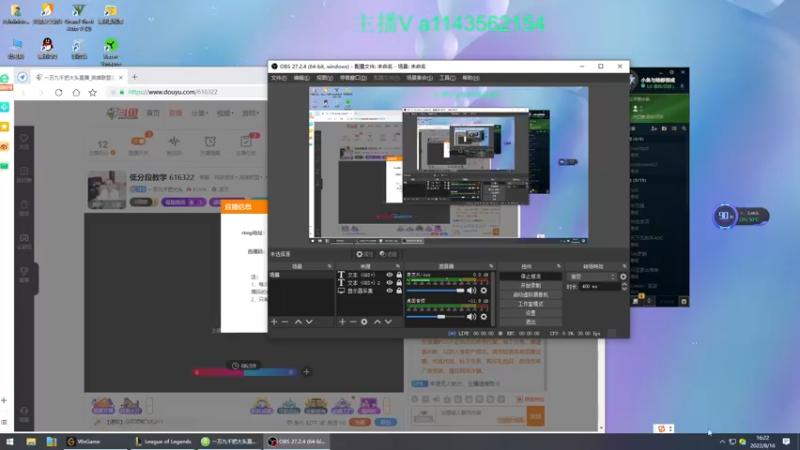The width and height of the screenshot is (800, 450).
Task: Unlock the text (GDI+) 2 source
Action: pyautogui.click(x=399, y=283)
